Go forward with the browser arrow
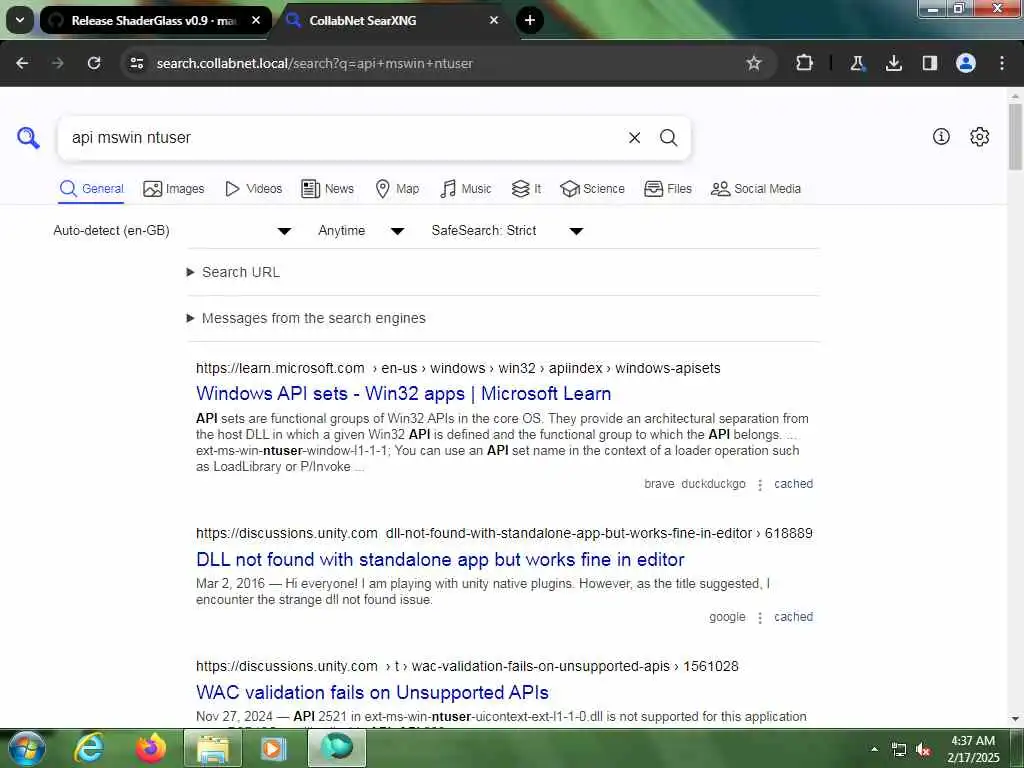Screen dimensions: 1024x768 click(58, 63)
